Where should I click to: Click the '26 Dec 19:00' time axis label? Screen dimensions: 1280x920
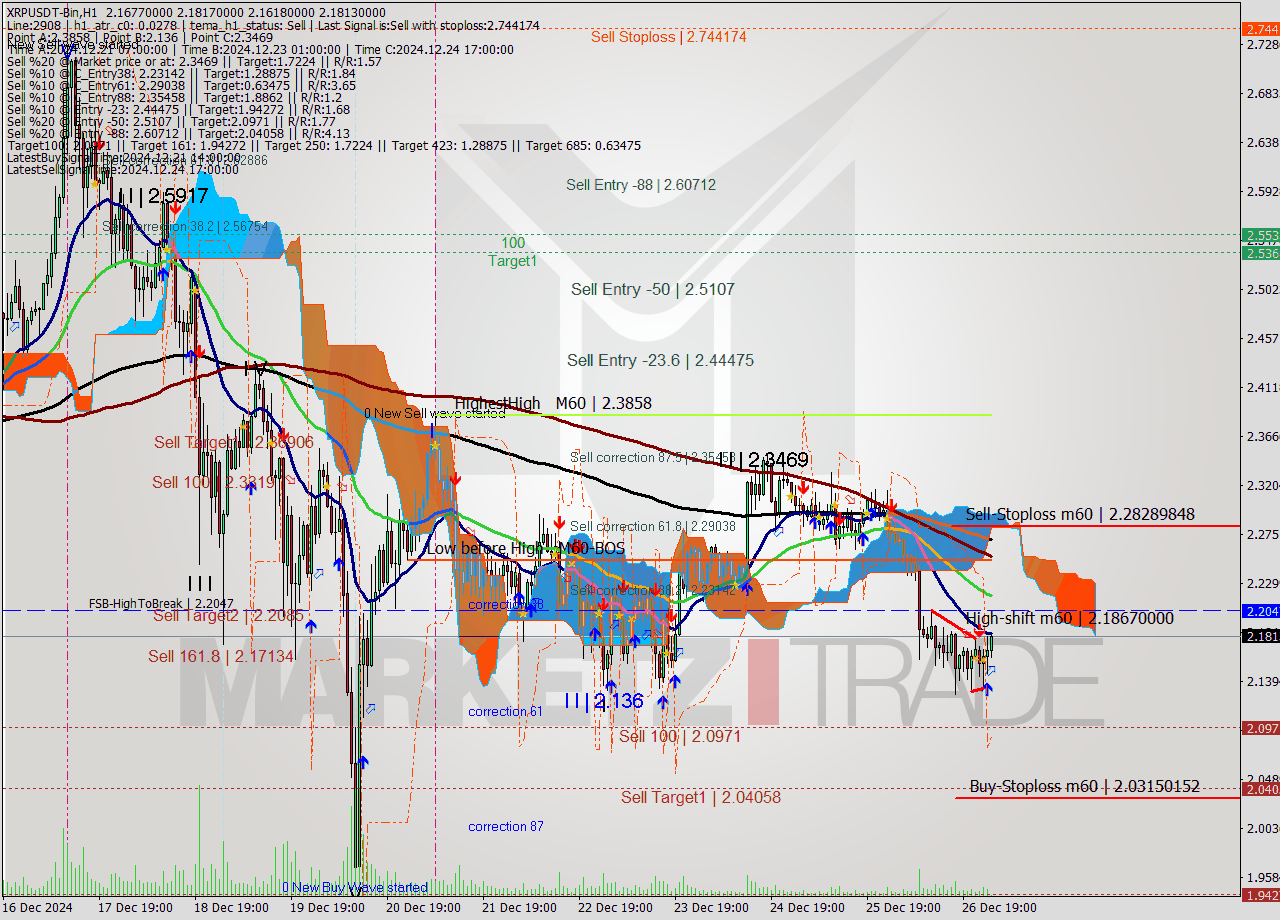point(999,908)
